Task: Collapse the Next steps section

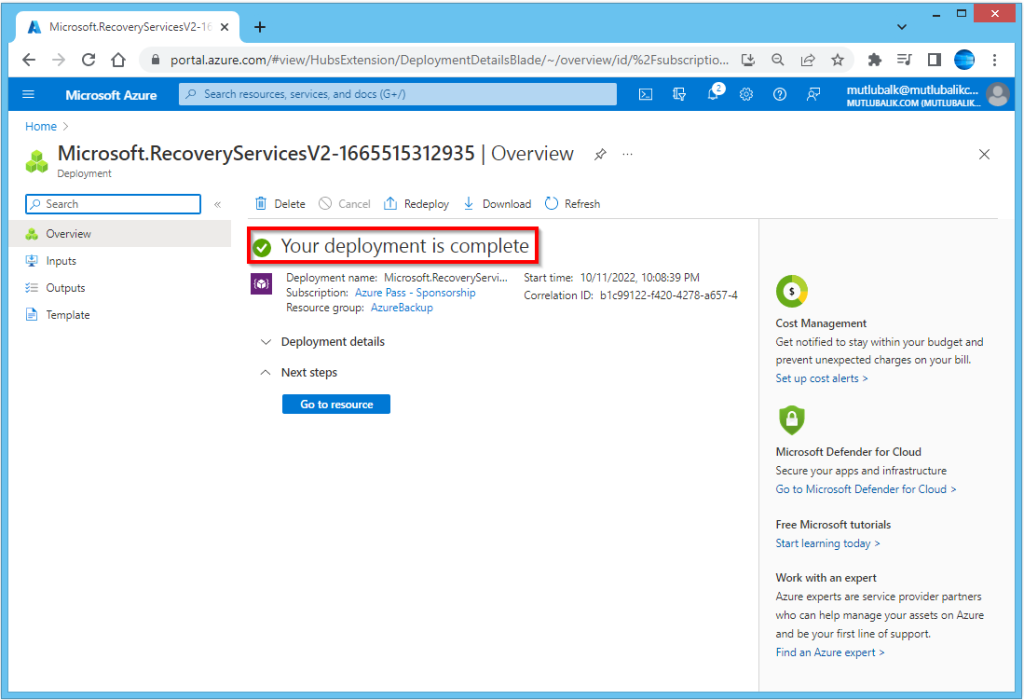Action: [299, 372]
